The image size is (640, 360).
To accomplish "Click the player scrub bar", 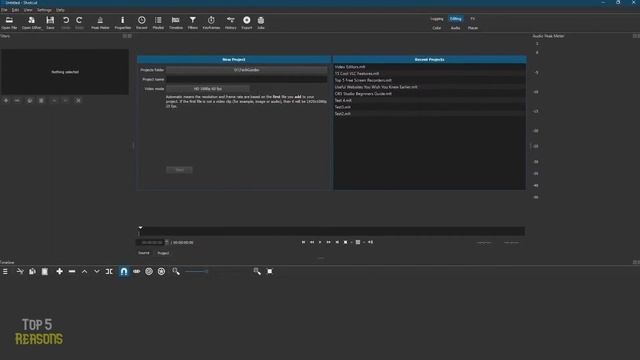I will point(331,231).
